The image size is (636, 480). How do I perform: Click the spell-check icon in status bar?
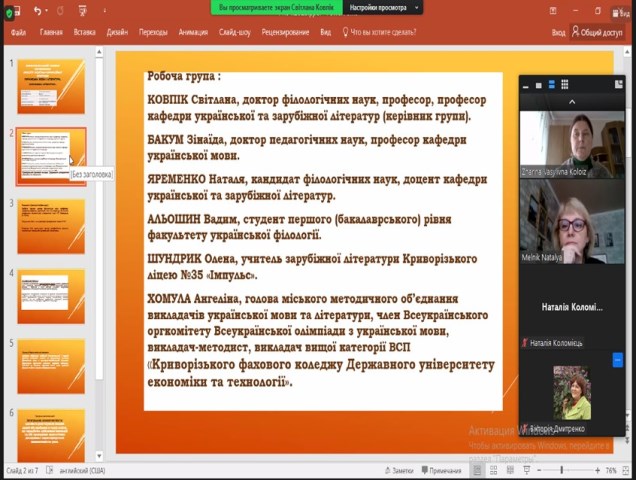[x=49, y=470]
